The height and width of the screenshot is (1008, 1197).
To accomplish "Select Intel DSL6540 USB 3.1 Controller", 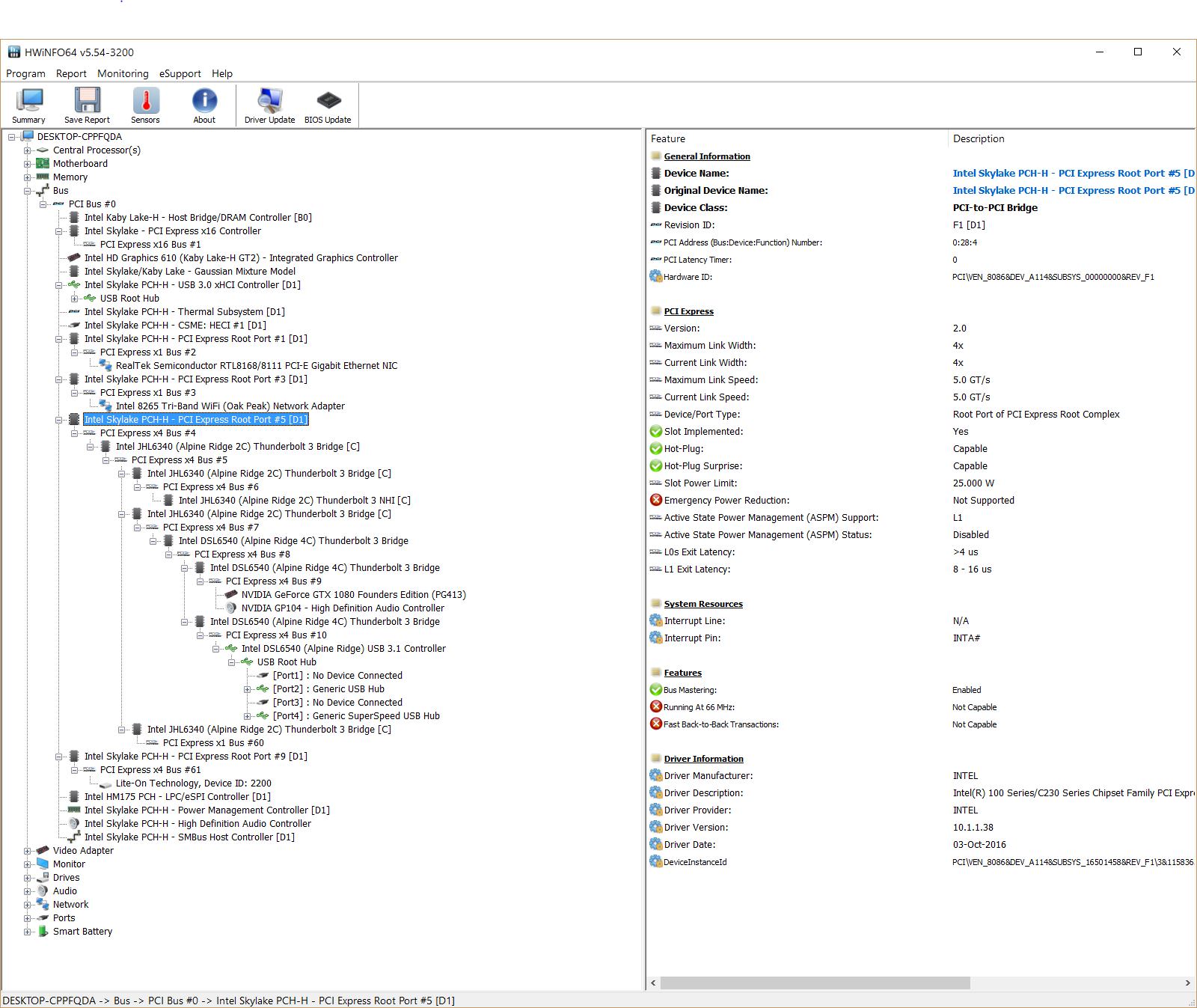I will (x=343, y=649).
